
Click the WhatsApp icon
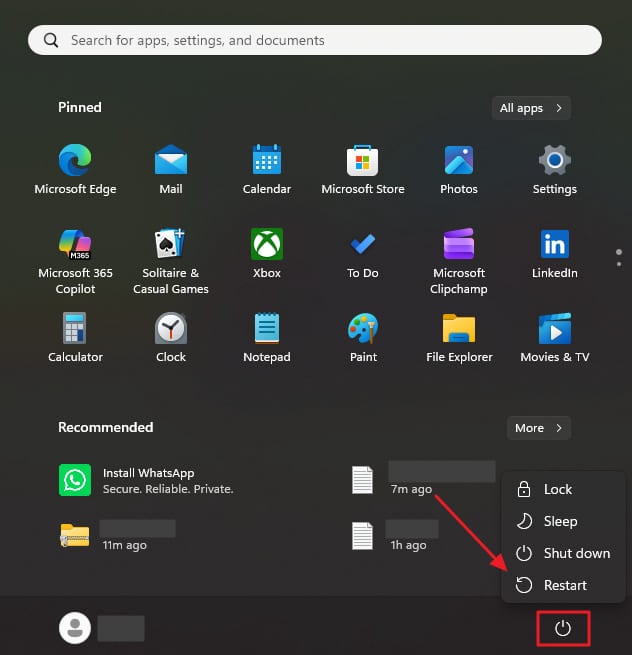75,480
